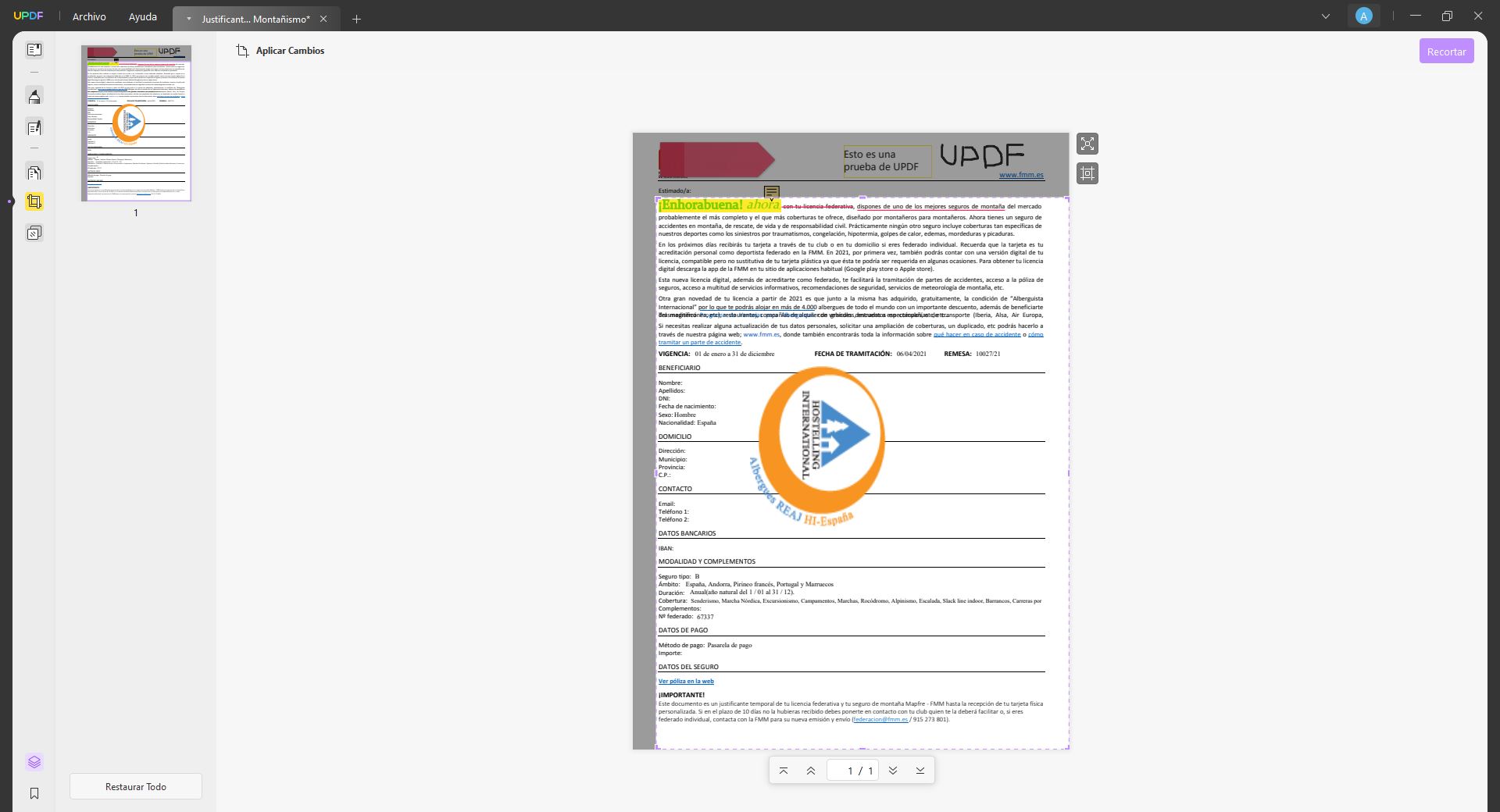This screenshot has width=1500, height=812.
Task: Add a new tab with plus button
Action: (357, 19)
